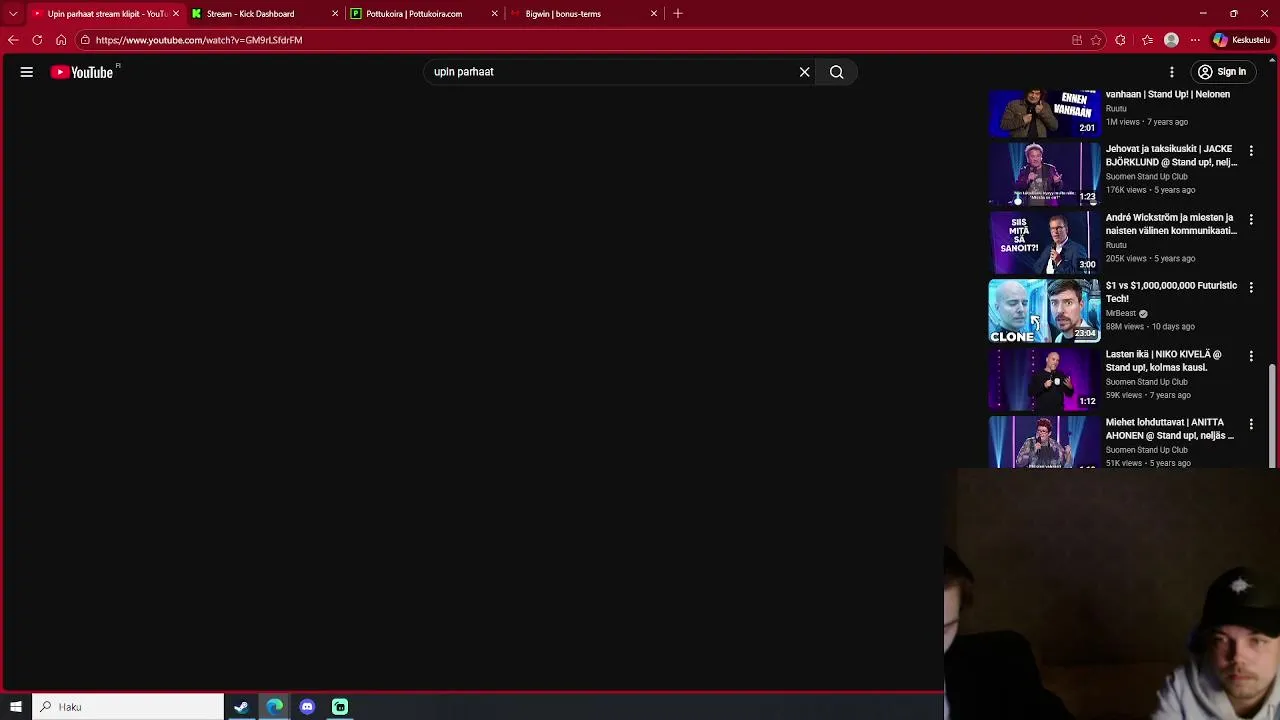Open more options for MrBeast video
Screen dimensions: 1280x720
[x=1251, y=287]
